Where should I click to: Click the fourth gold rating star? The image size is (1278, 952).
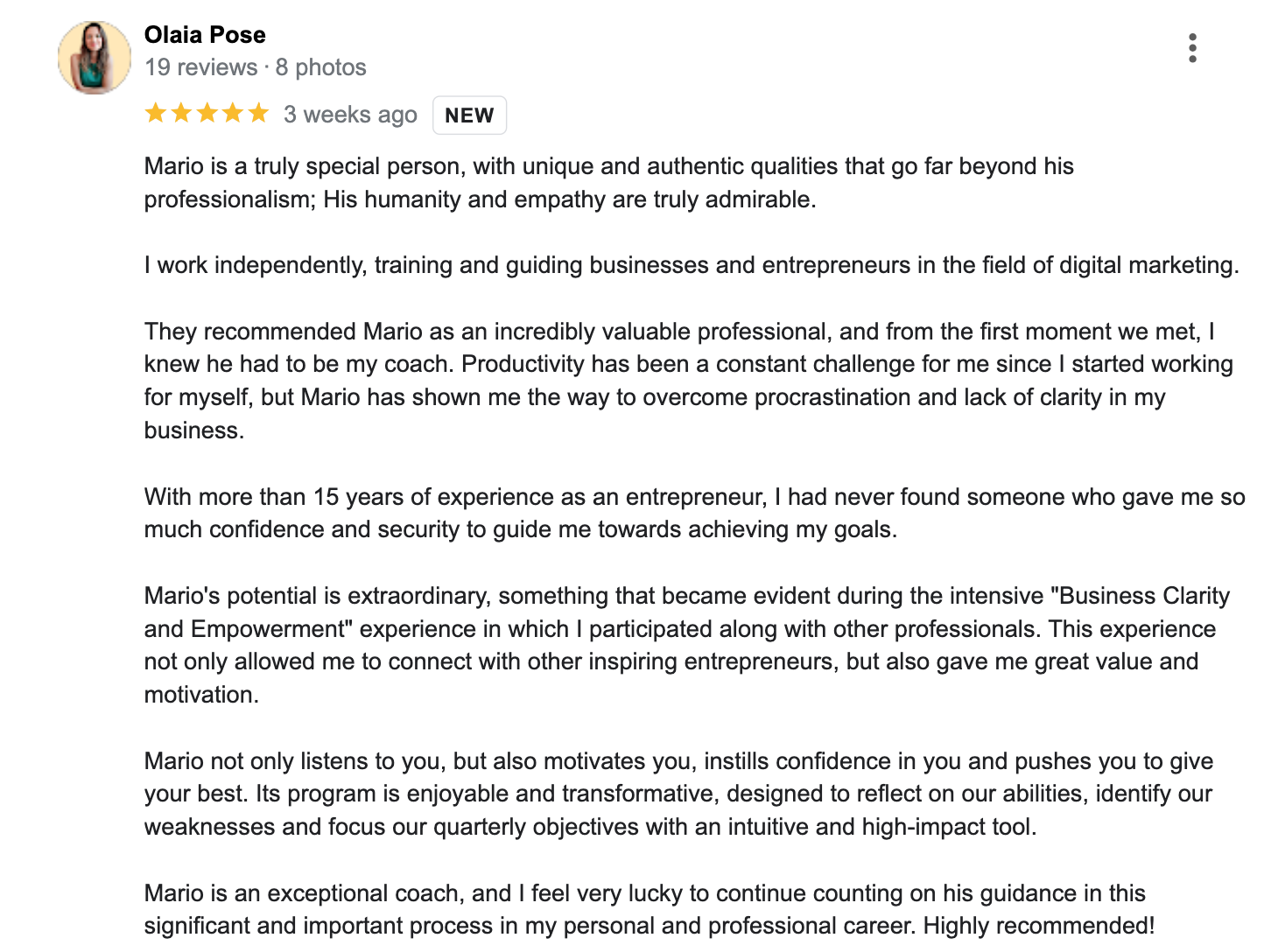(232, 113)
